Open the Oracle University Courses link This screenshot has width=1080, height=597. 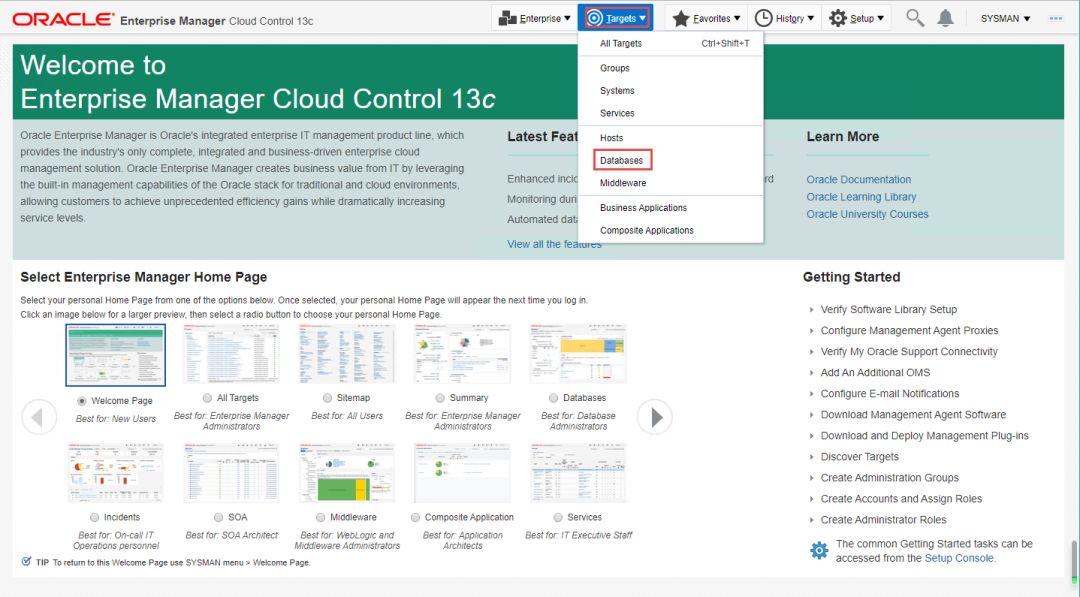click(x=867, y=214)
